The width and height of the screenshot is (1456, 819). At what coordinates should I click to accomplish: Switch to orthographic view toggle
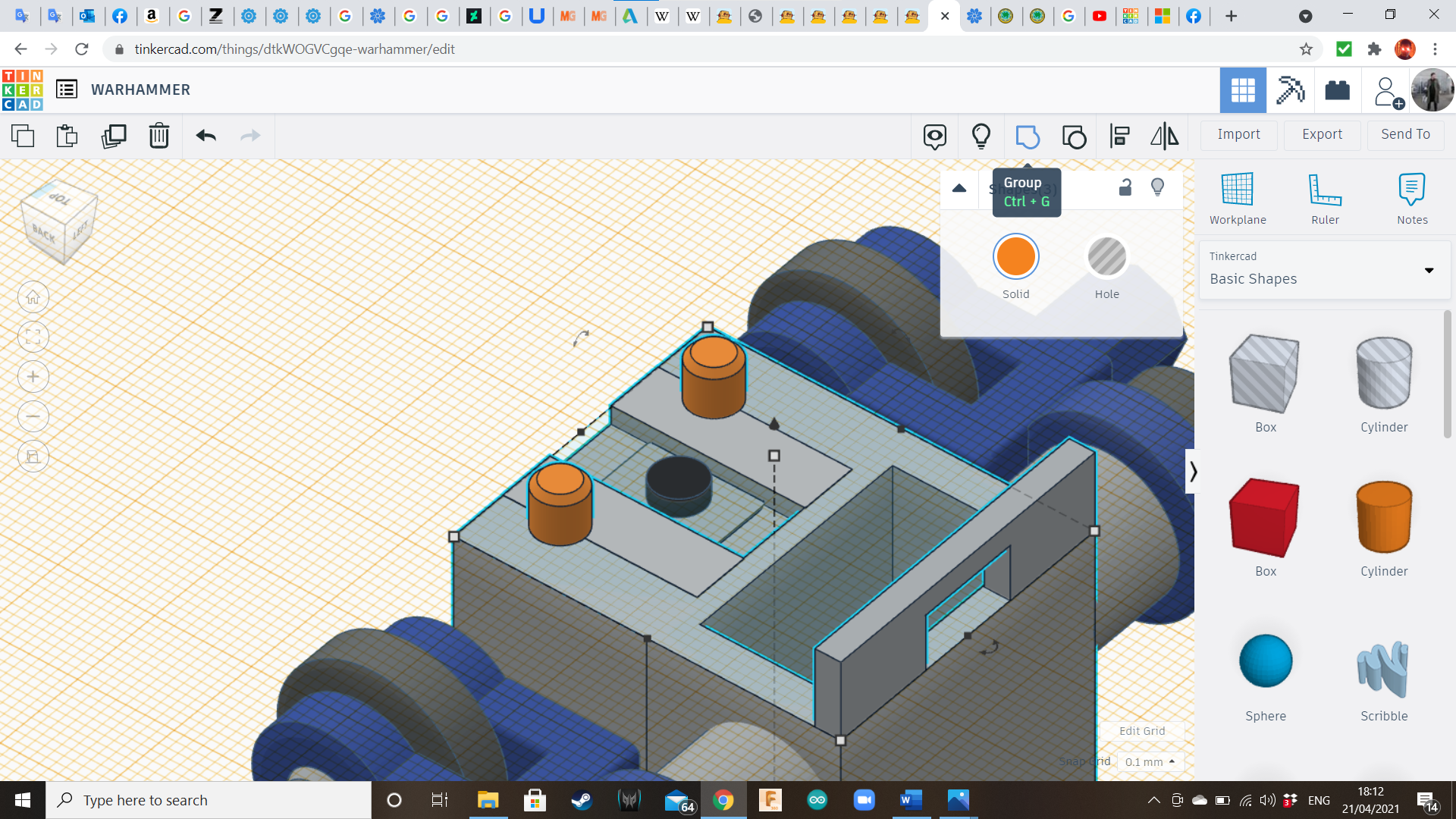[x=33, y=457]
